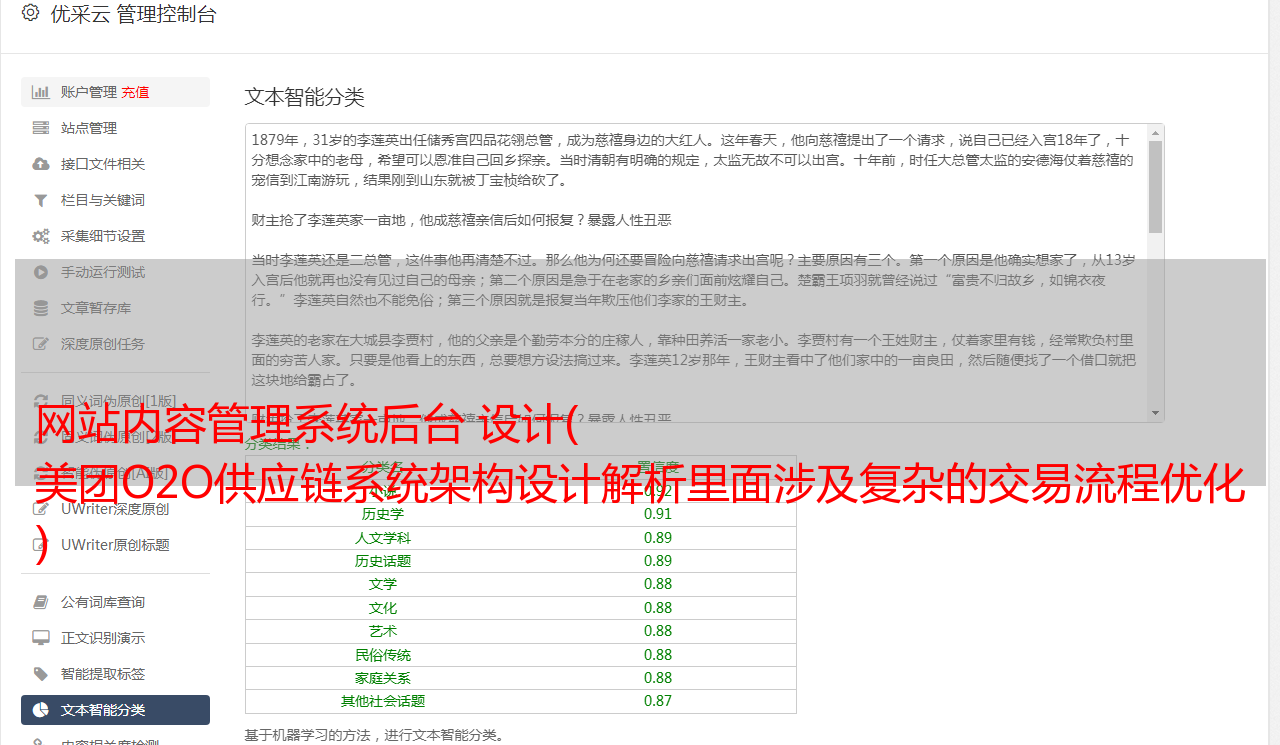Click the text area scrollbar down arrow
The width and height of the screenshot is (1280, 745).
(x=1155, y=413)
